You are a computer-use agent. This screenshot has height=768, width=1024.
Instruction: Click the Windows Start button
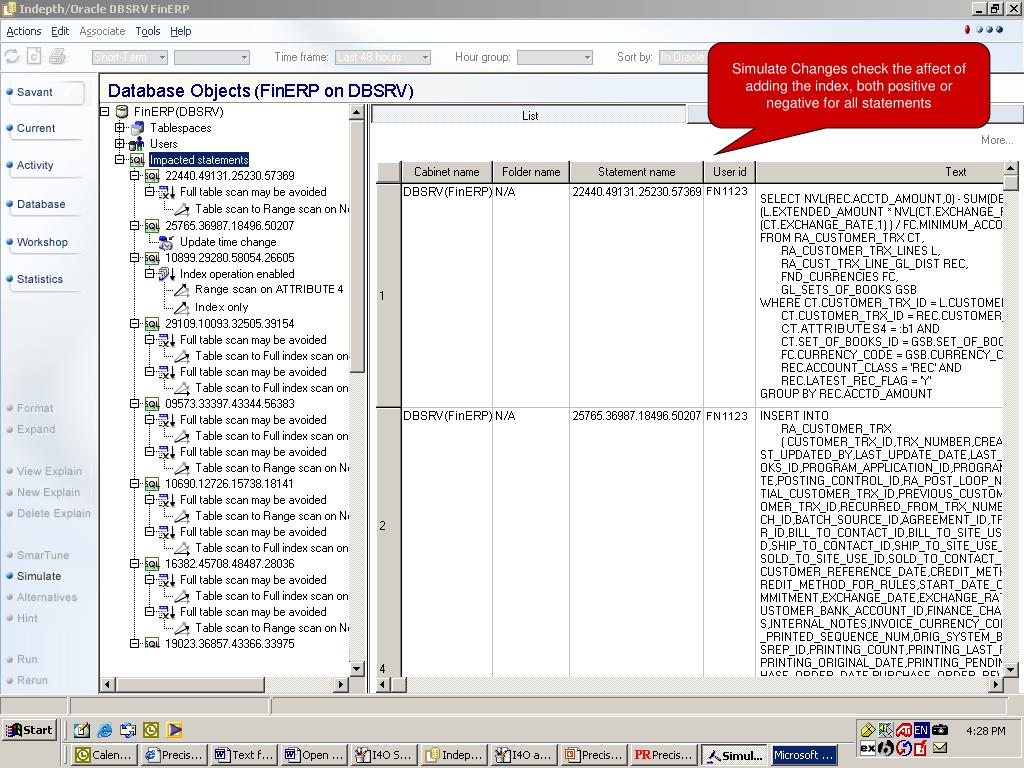coord(30,730)
